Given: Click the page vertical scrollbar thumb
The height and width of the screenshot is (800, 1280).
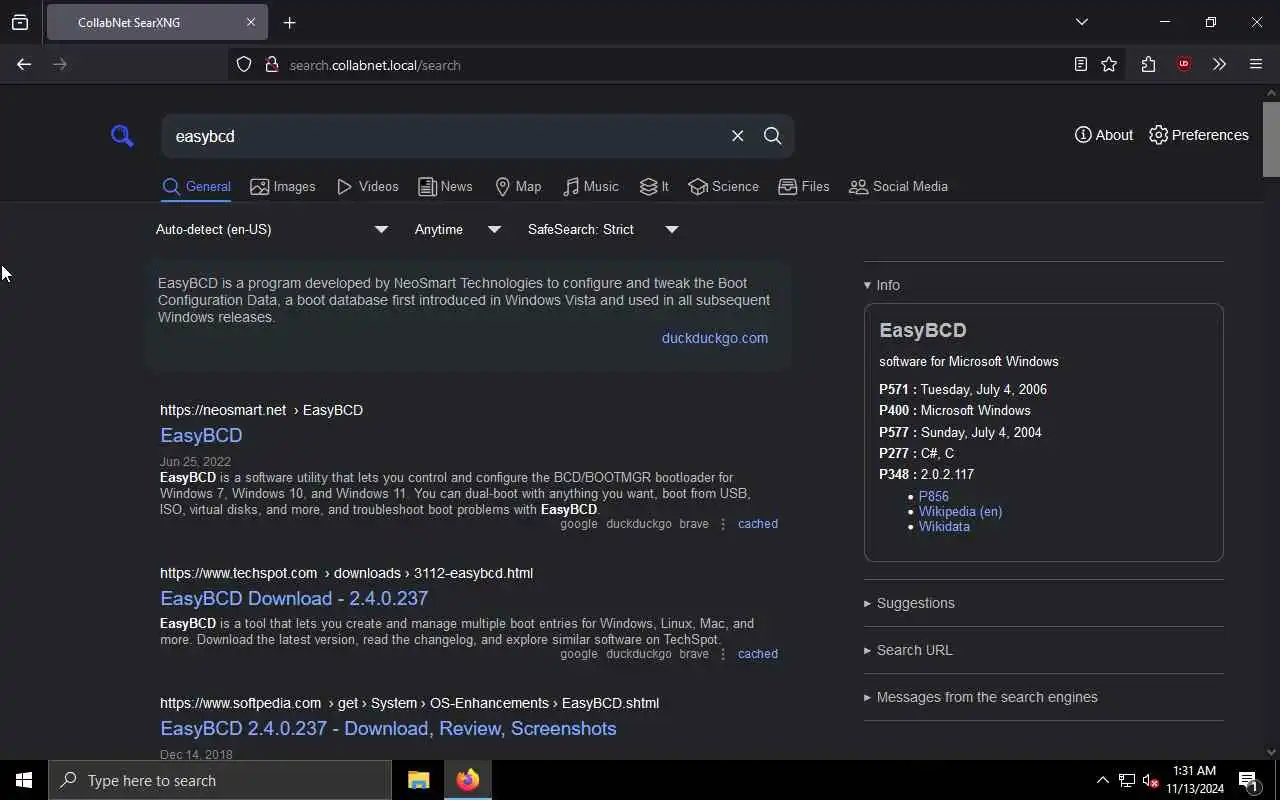Looking at the screenshot, I should coord(1271,138).
